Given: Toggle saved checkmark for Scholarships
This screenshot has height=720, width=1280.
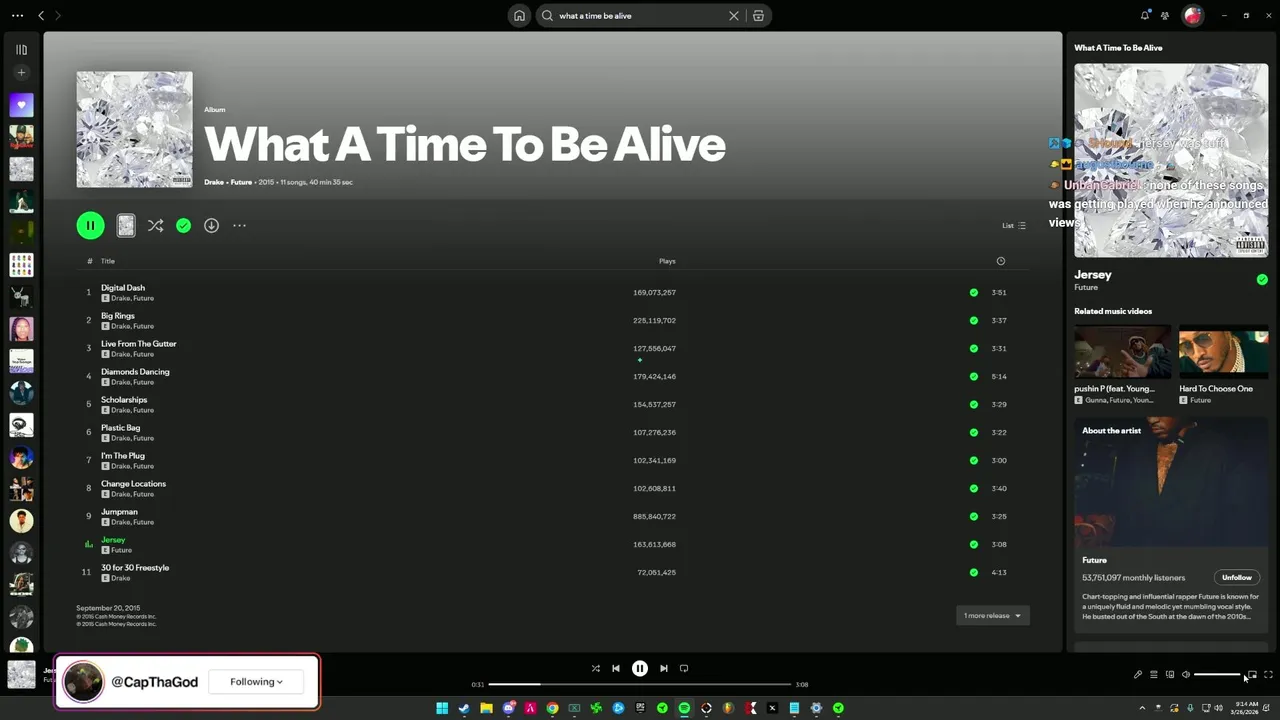Looking at the screenshot, I should pyautogui.click(x=973, y=405).
